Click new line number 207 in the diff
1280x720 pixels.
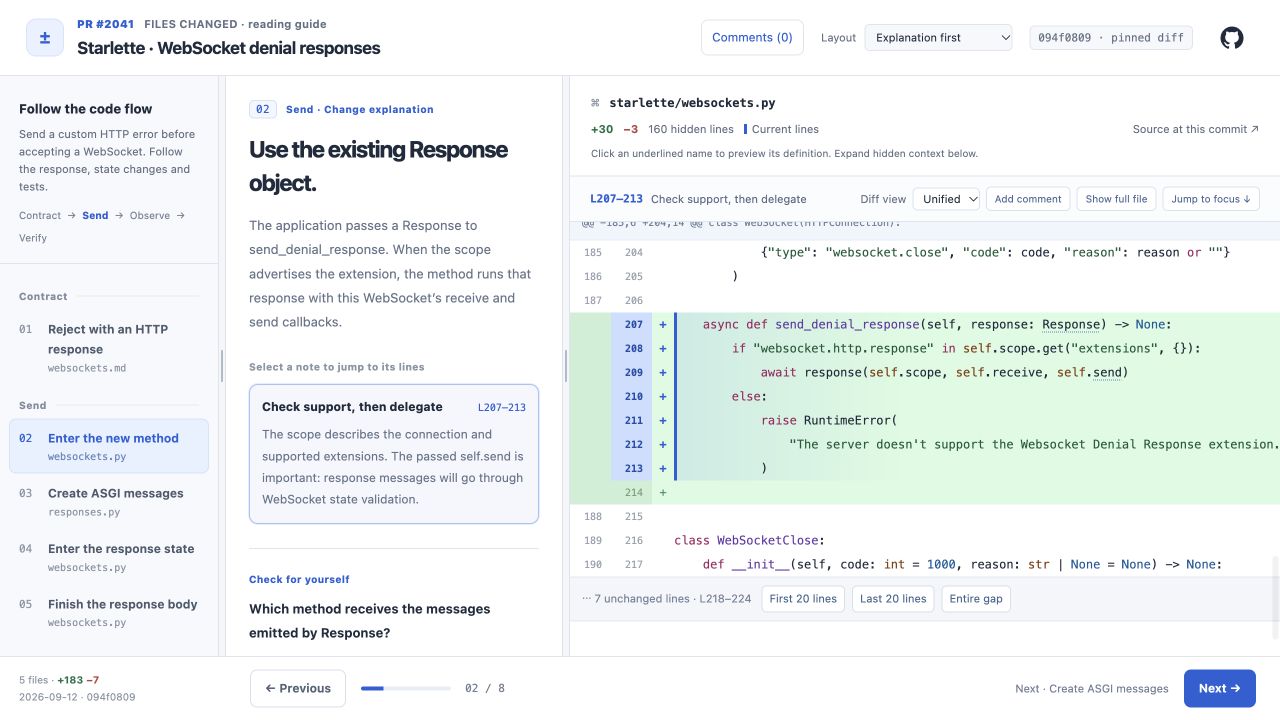634,324
